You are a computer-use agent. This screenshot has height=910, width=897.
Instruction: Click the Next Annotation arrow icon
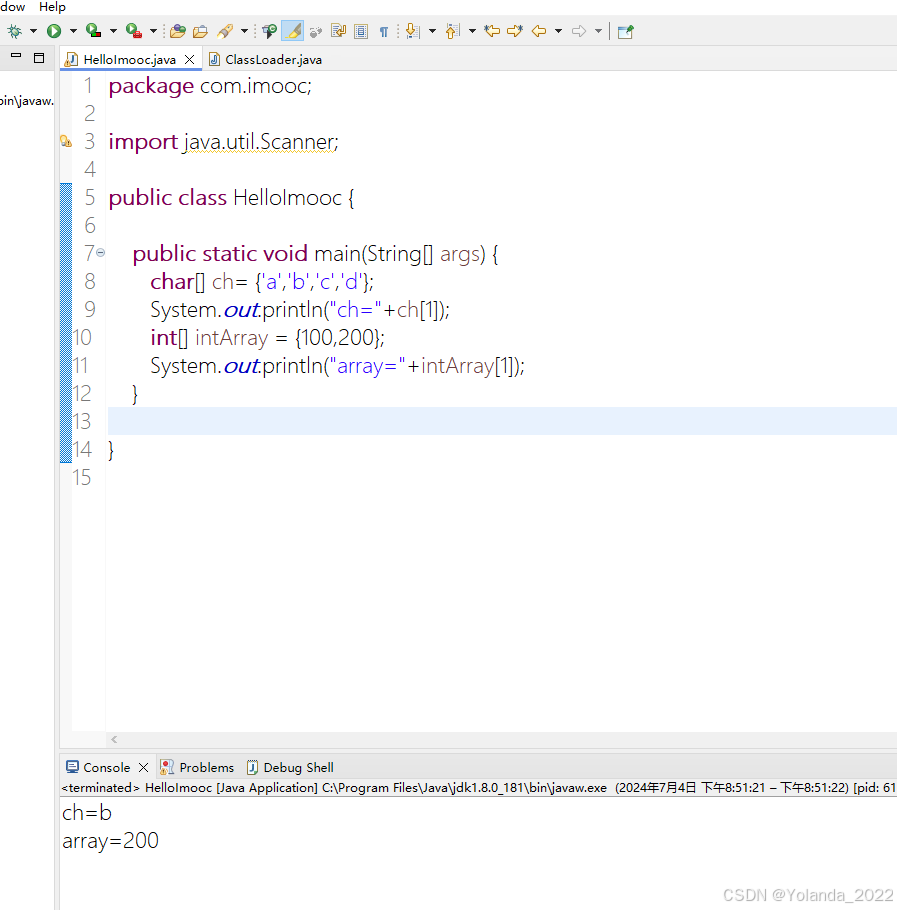pyautogui.click(x=413, y=31)
